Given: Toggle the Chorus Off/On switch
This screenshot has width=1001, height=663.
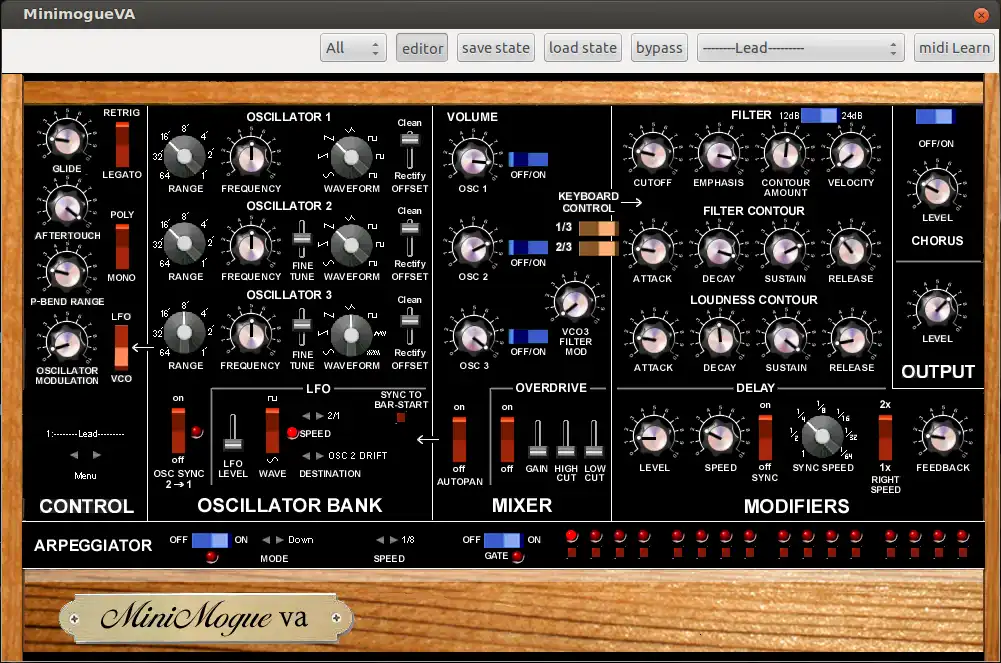Looking at the screenshot, I should coord(934,116).
